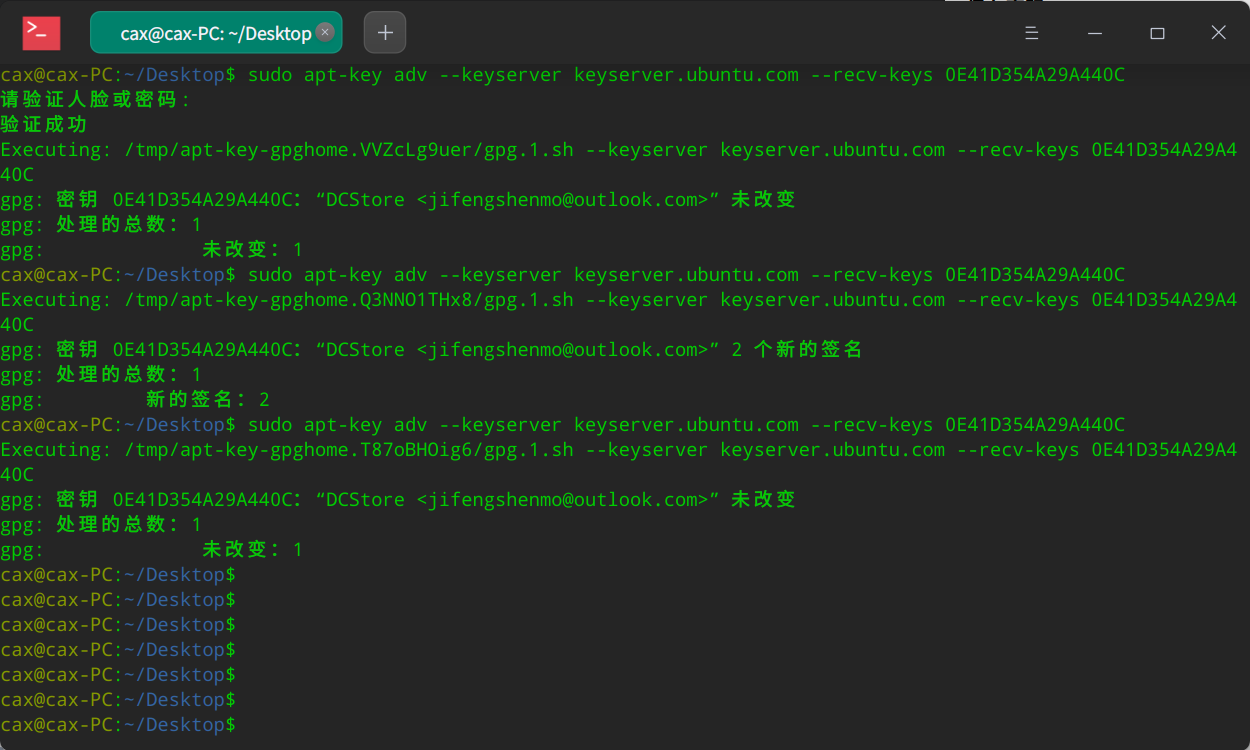Select the keyserver.ubuntu.com URL in the first command
Image resolution: width=1250 pixels, height=750 pixels.
coord(686,74)
